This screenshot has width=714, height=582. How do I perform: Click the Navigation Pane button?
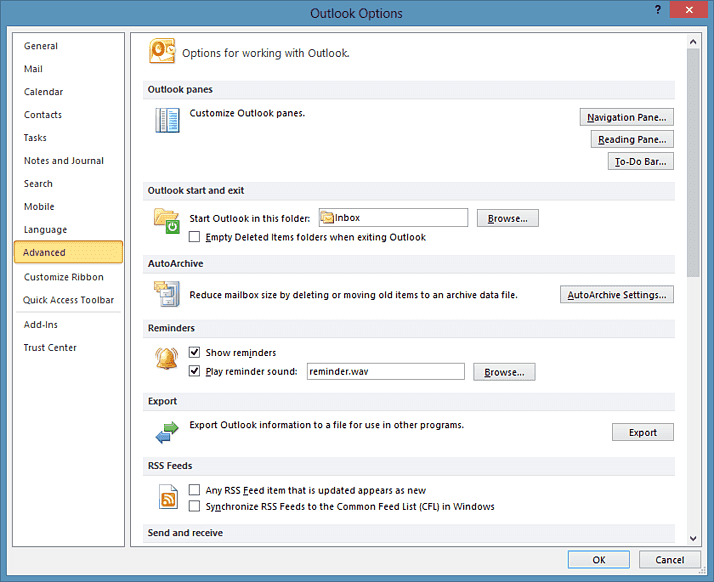627,117
